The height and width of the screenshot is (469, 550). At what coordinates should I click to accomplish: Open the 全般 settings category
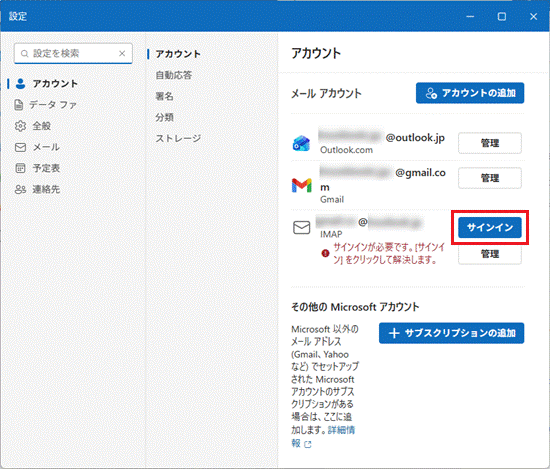42,126
